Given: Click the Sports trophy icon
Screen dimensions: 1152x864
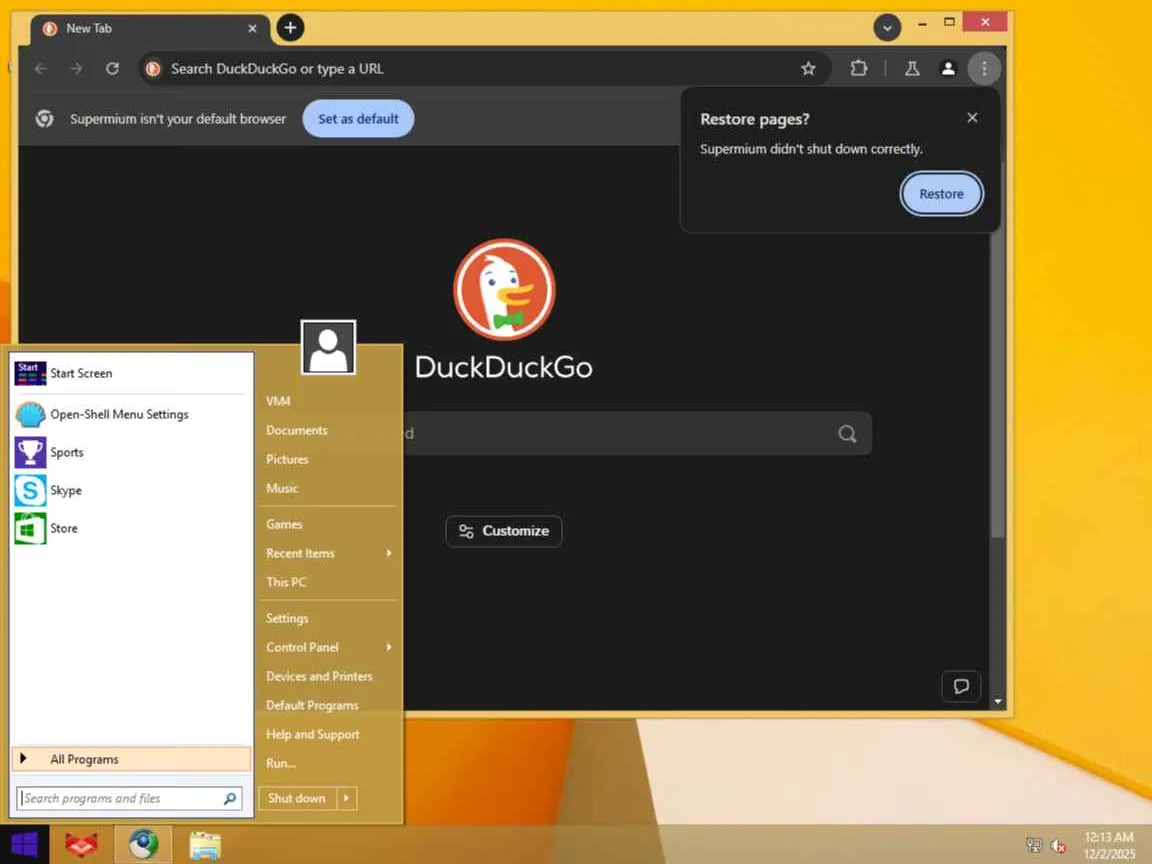Looking at the screenshot, I should tap(30, 453).
